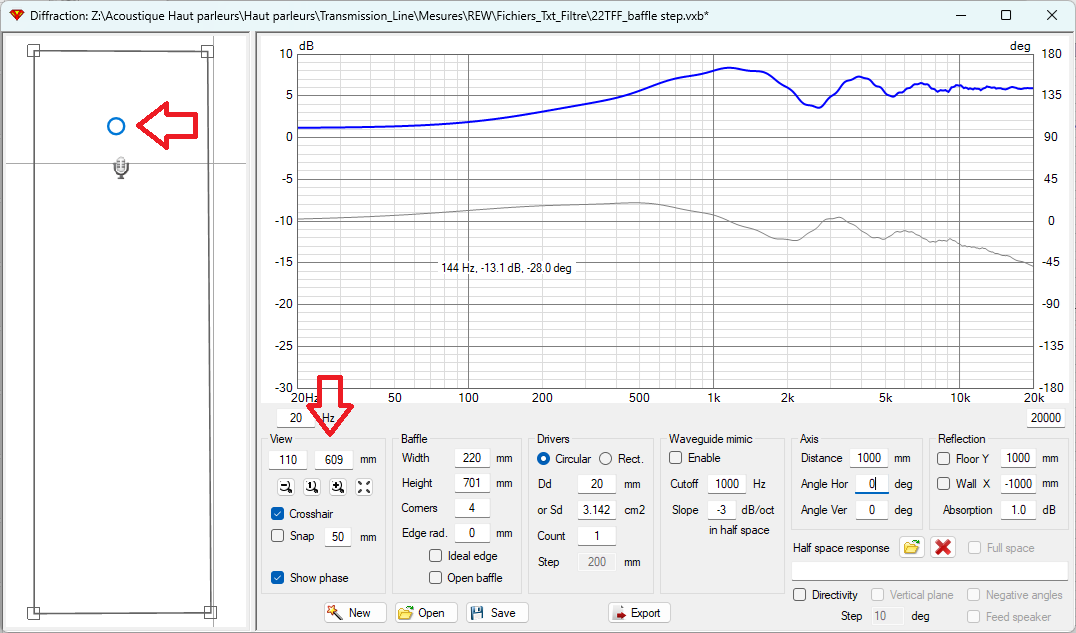This screenshot has height=633, width=1076.
Task: Click the baffle Width input field
Action: point(471,459)
